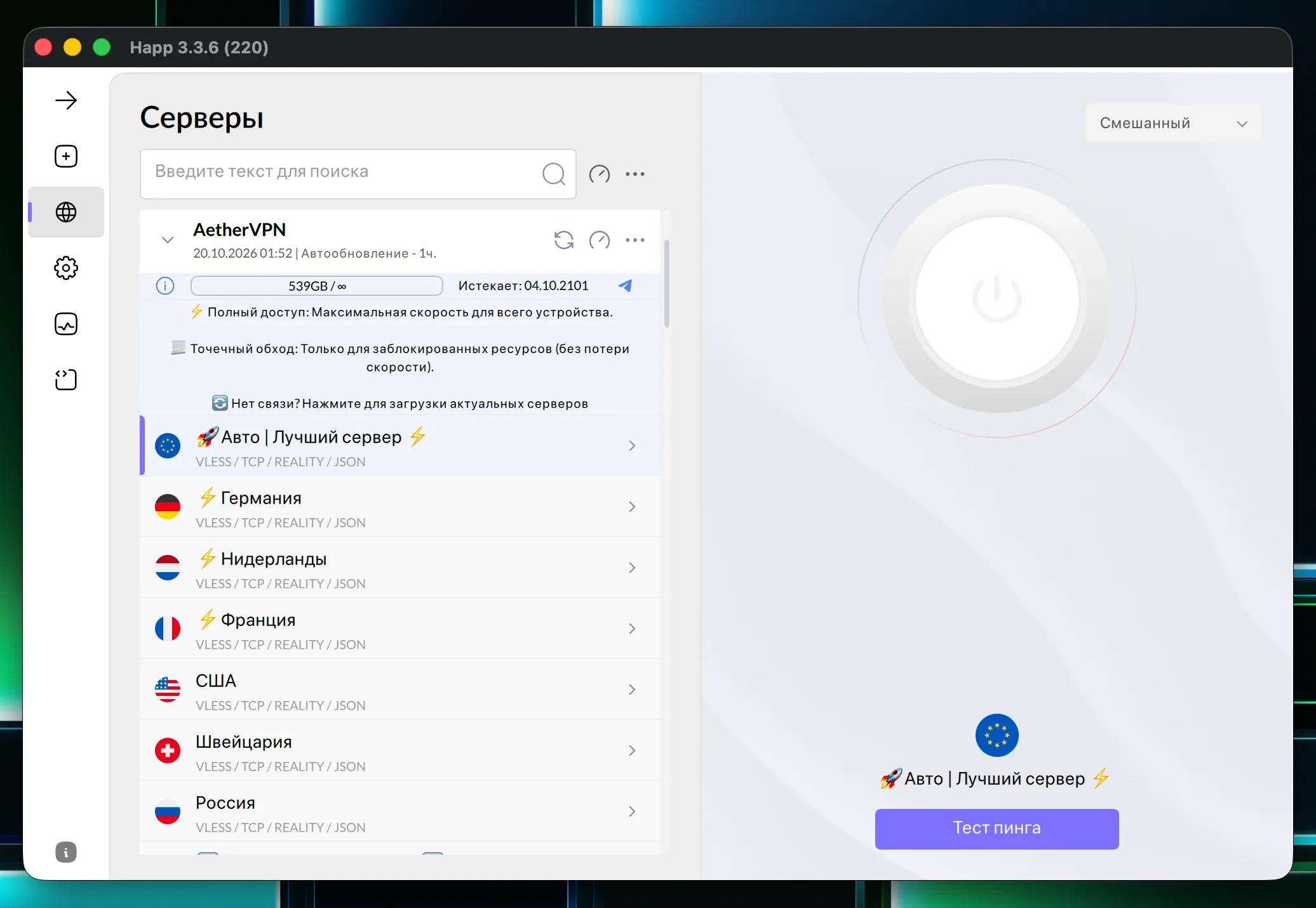
Task: Test ping for AetherVPN group
Action: tap(600, 240)
